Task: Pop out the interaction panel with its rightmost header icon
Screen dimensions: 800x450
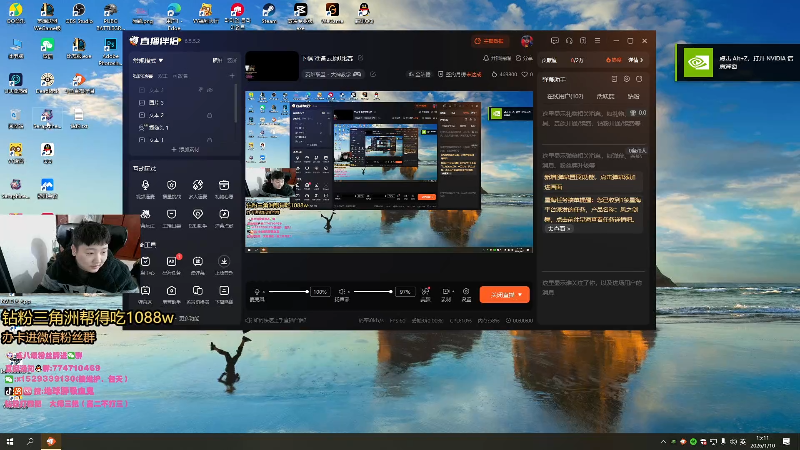Action: coord(639,79)
